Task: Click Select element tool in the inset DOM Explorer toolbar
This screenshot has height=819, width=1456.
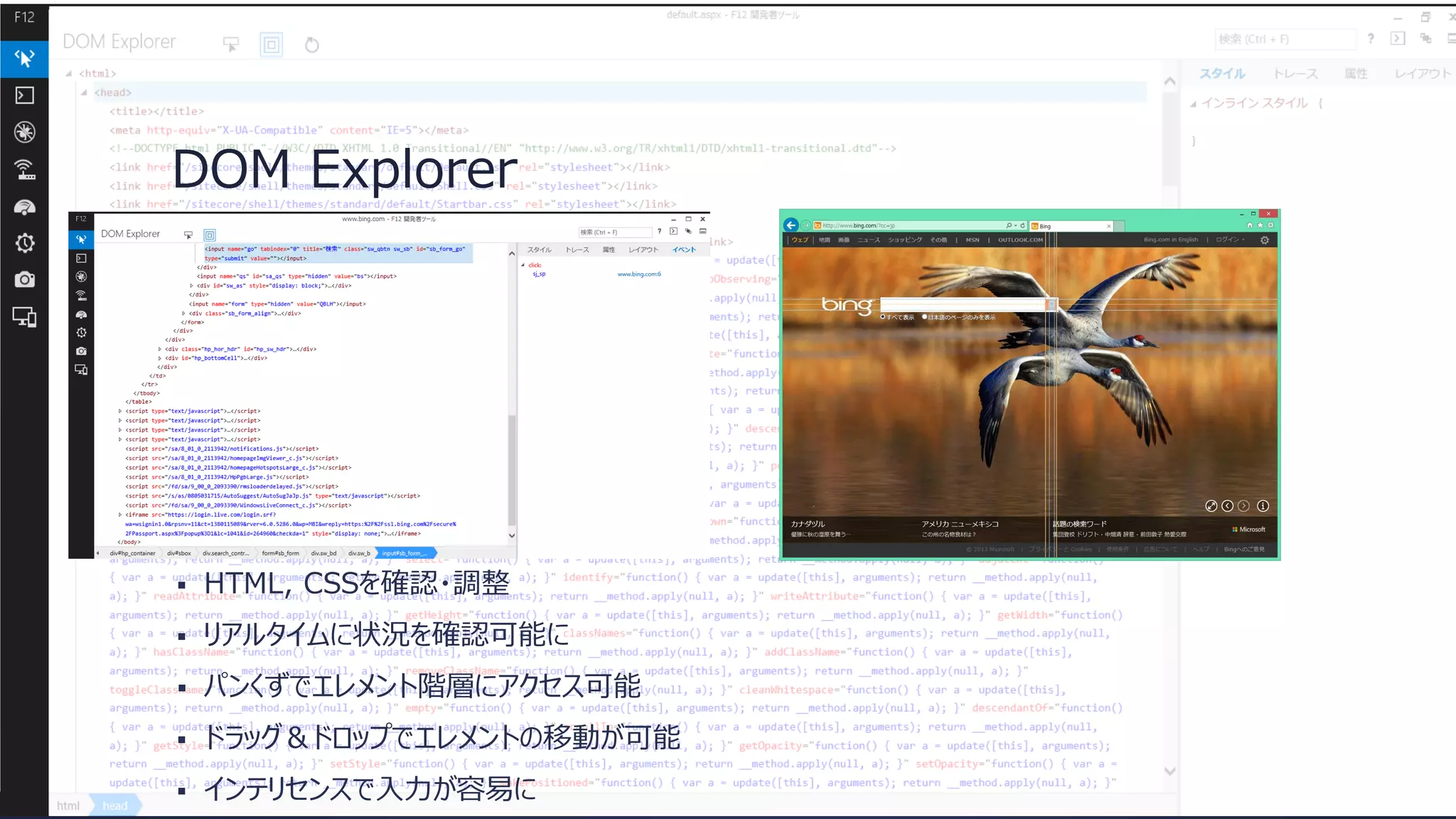Action: tap(188, 235)
